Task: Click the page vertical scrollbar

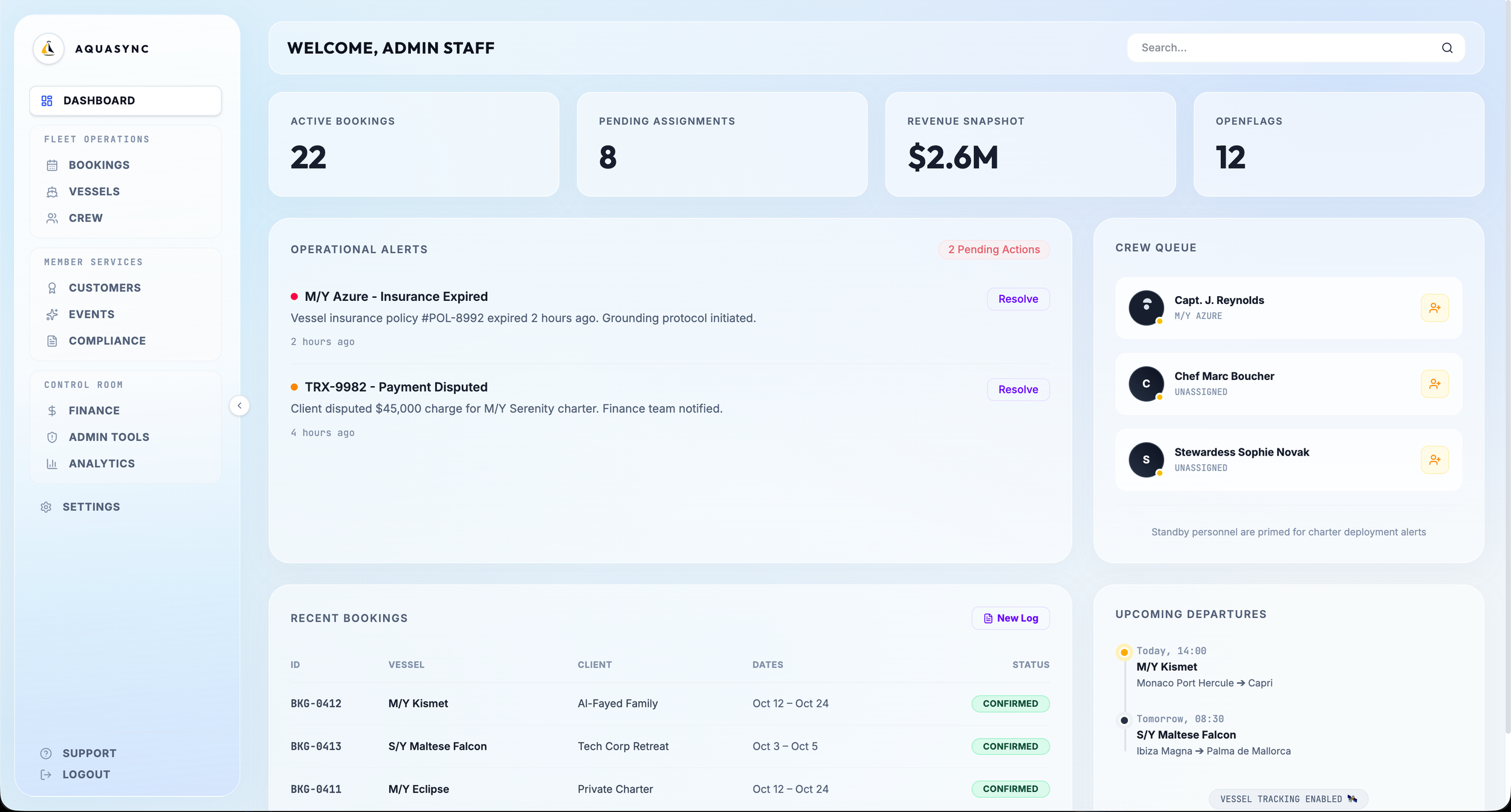Action: [1507, 369]
